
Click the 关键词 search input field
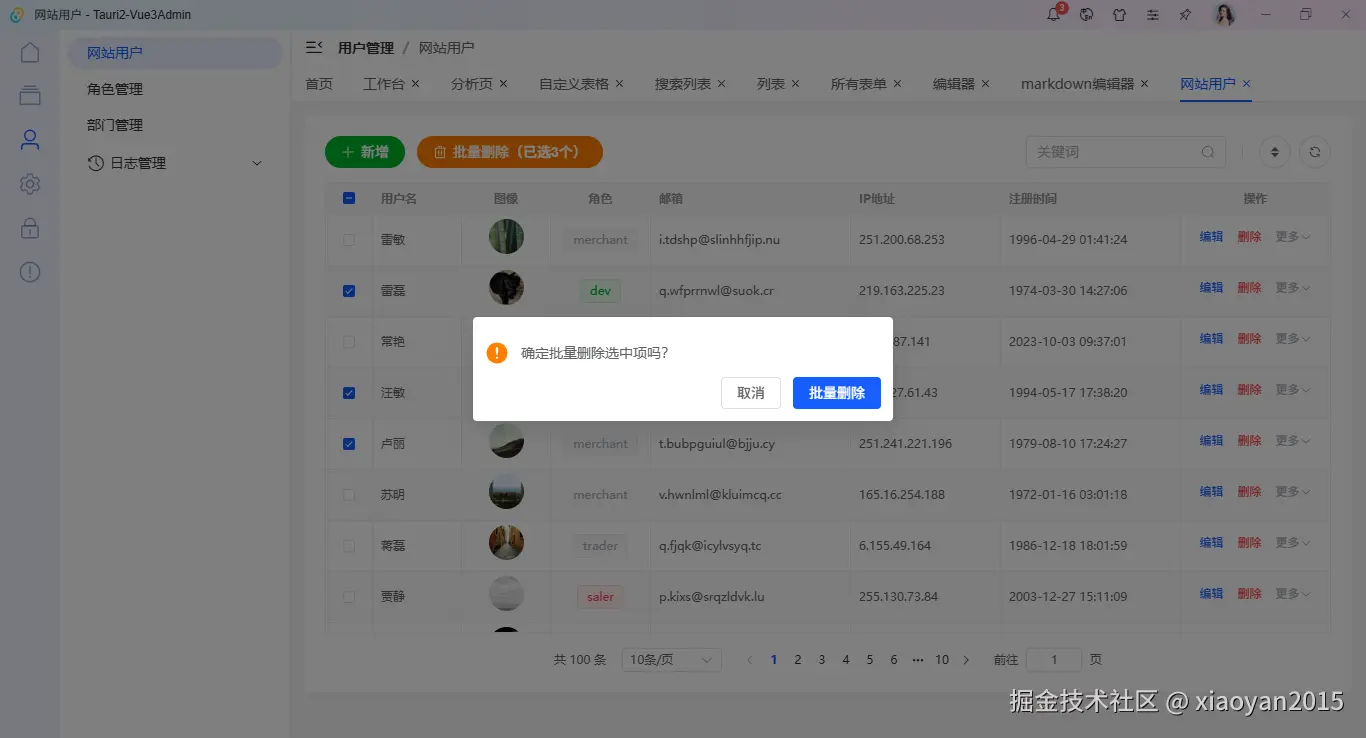pos(1115,151)
